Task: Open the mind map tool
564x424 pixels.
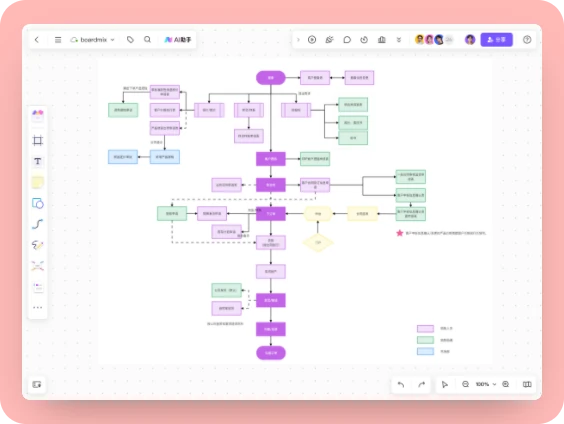Action: 37,266
